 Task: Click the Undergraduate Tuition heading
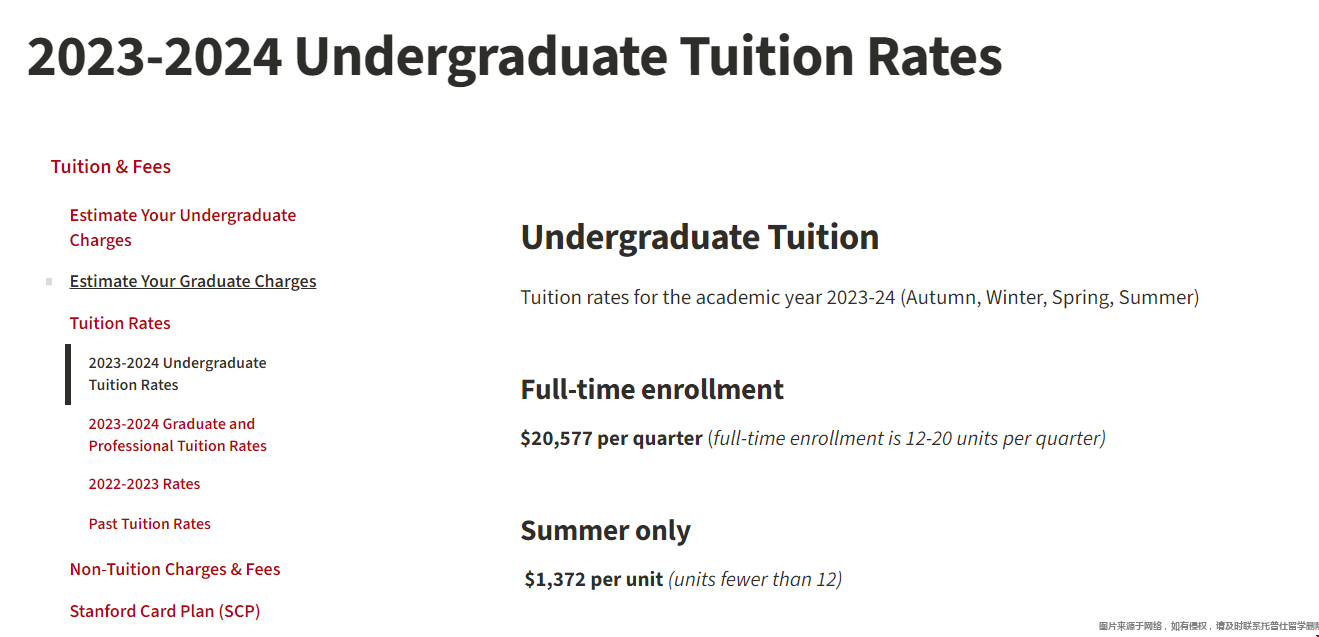click(700, 238)
